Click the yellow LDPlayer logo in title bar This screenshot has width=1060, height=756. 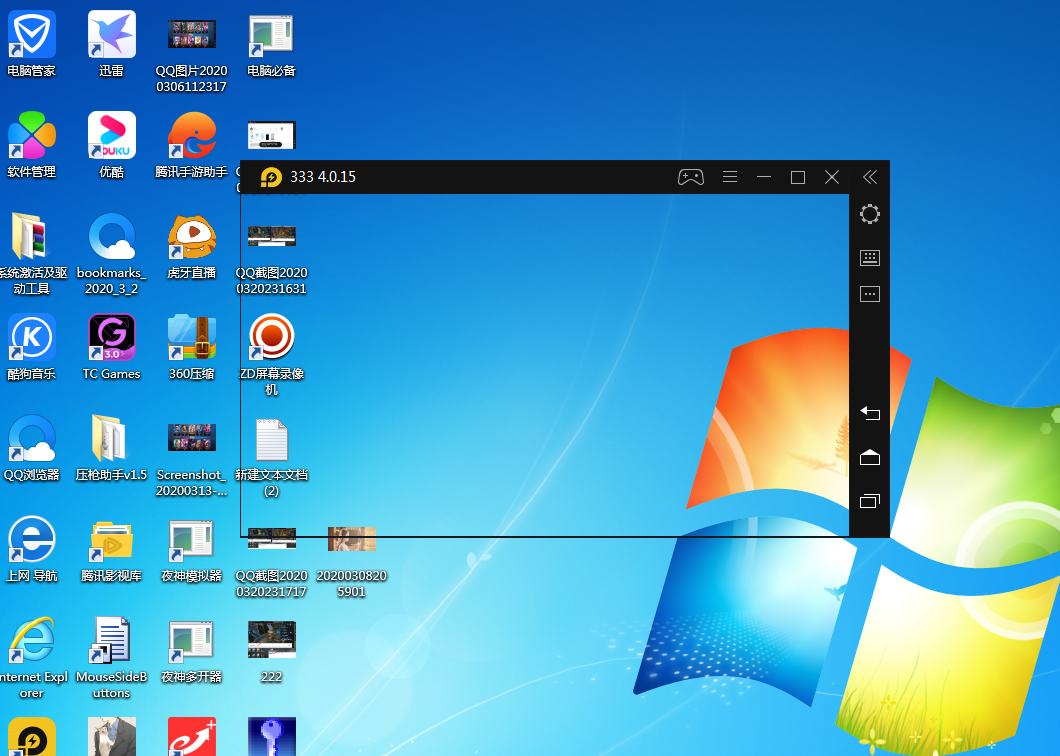pyautogui.click(x=270, y=177)
